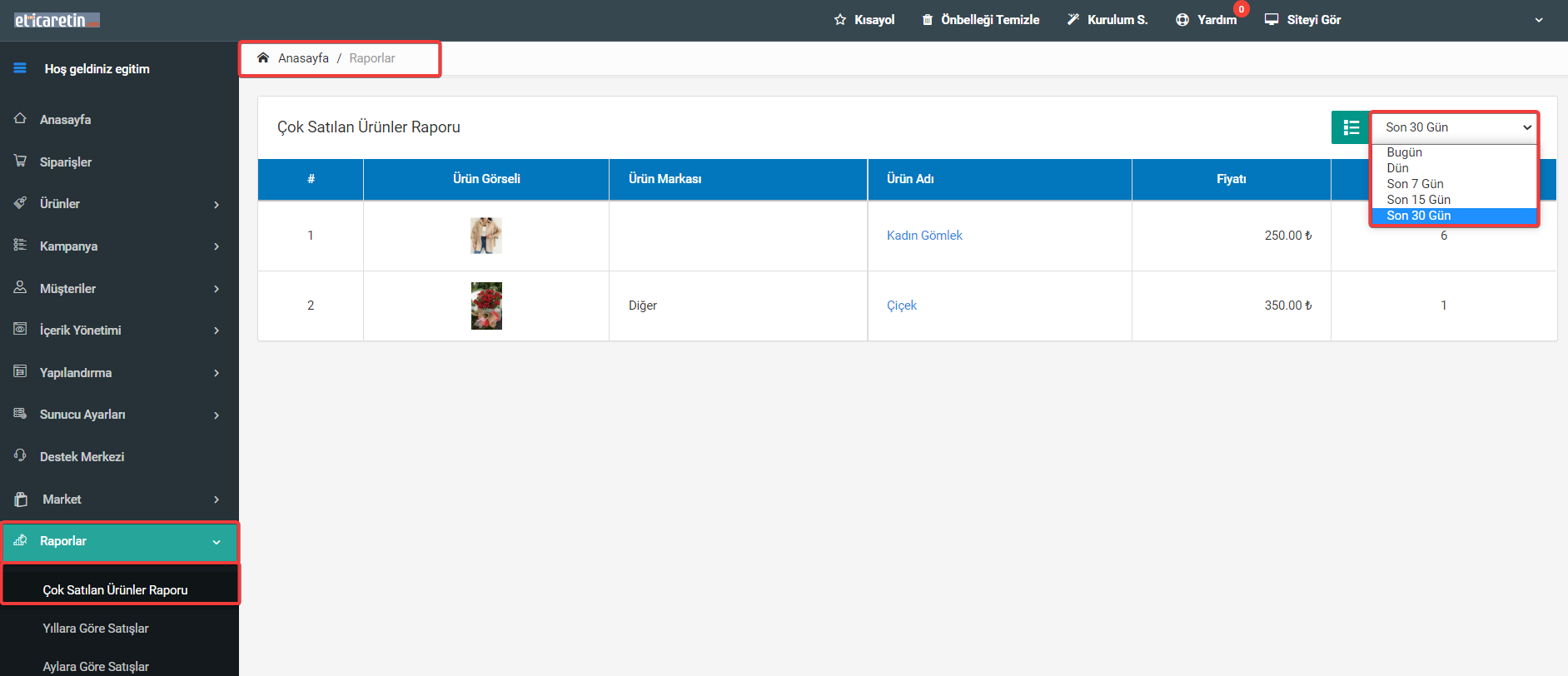This screenshot has width=1568, height=676.
Task: Open Kadın Gömlek product link
Action: coord(924,236)
